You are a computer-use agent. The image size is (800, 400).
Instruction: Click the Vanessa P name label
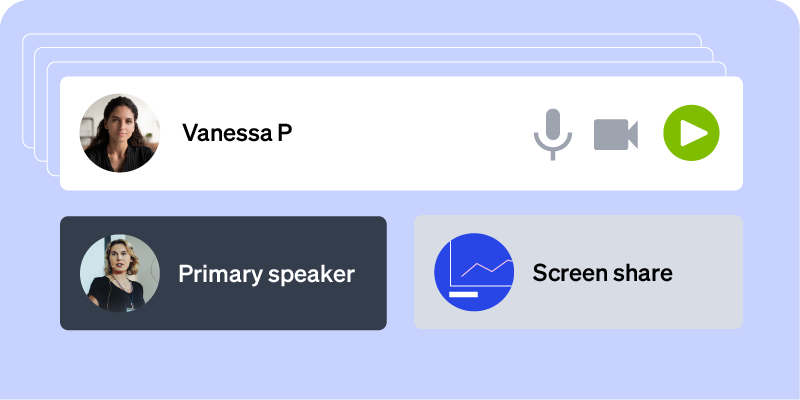pos(237,133)
